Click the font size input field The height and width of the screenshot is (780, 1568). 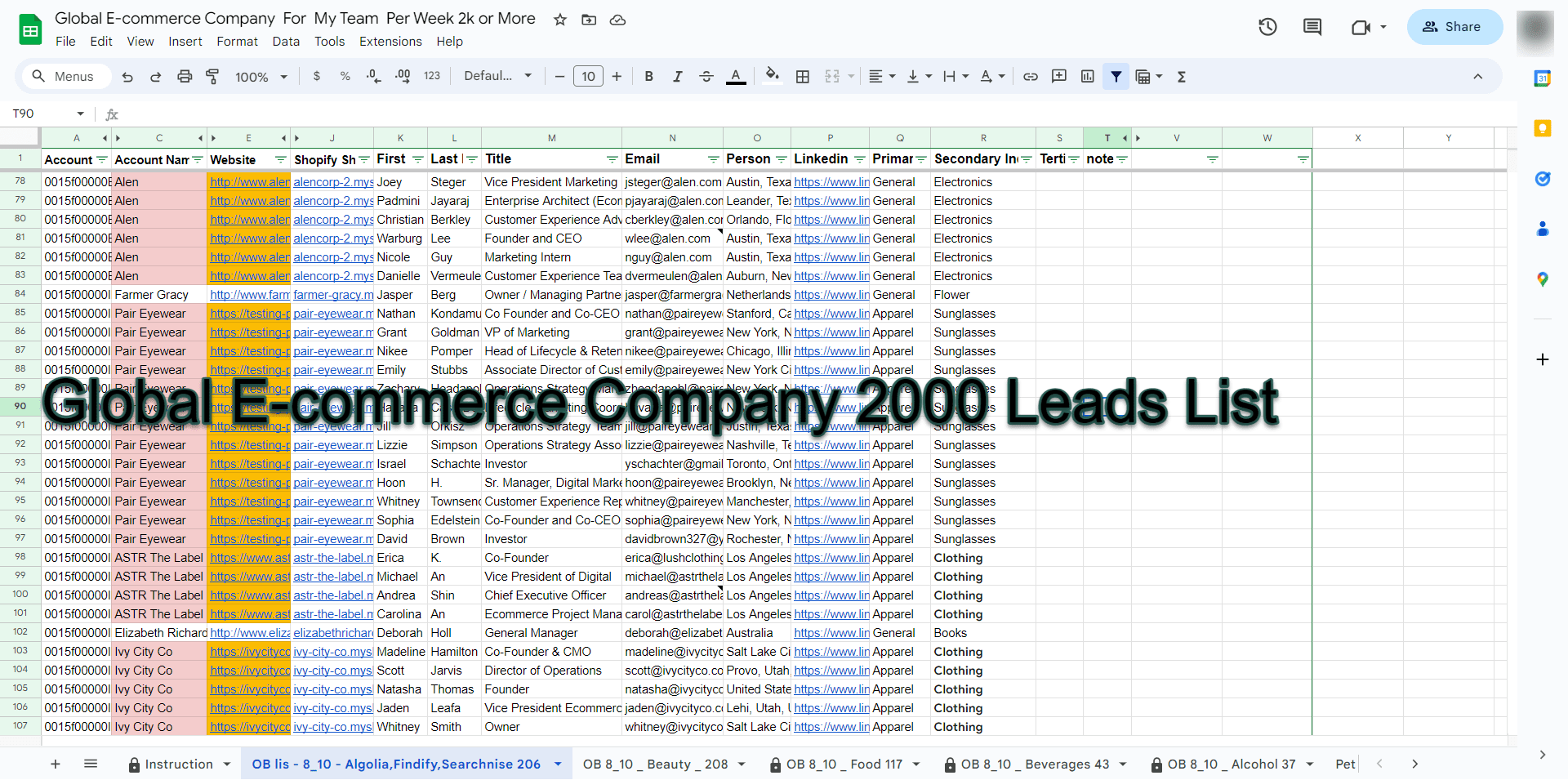point(588,77)
